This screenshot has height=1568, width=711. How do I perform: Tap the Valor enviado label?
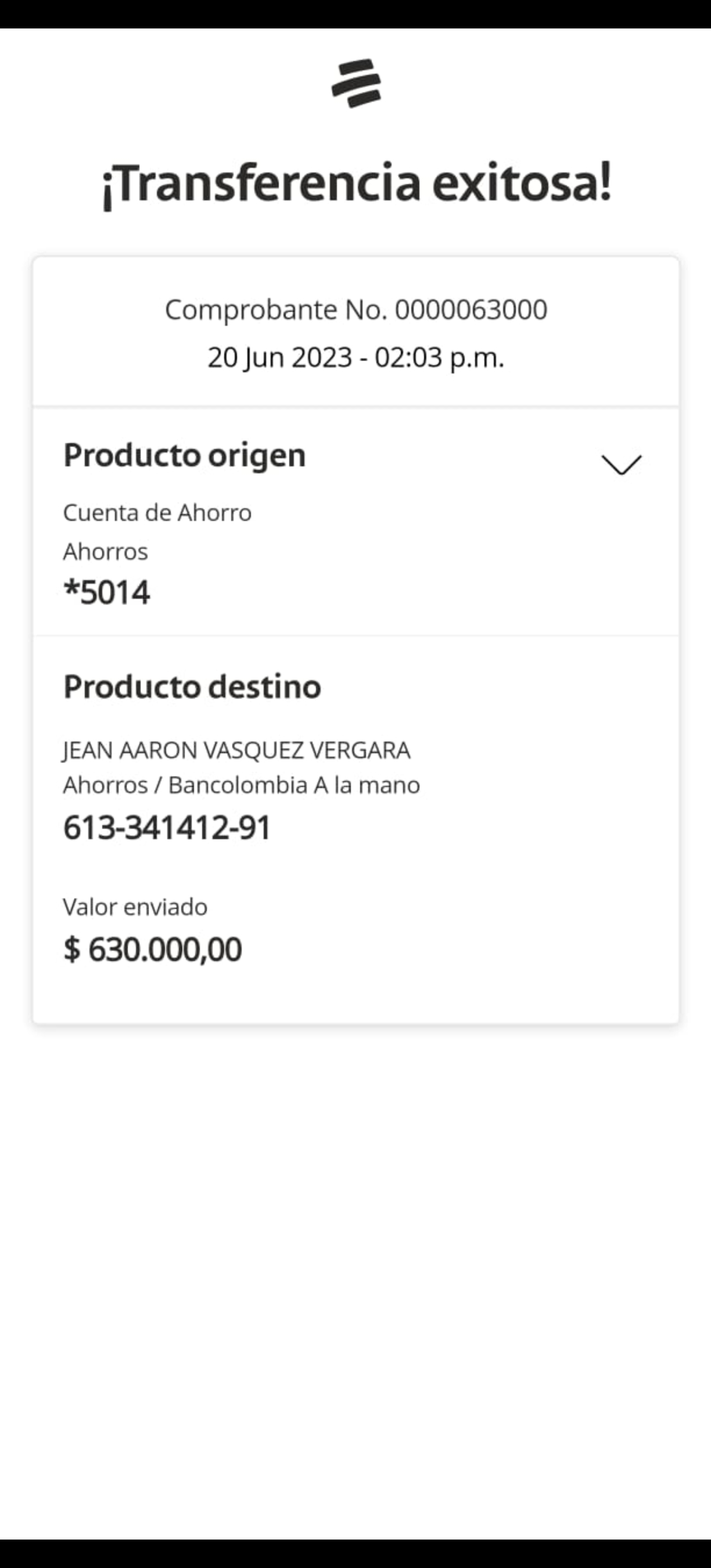pyautogui.click(x=135, y=907)
